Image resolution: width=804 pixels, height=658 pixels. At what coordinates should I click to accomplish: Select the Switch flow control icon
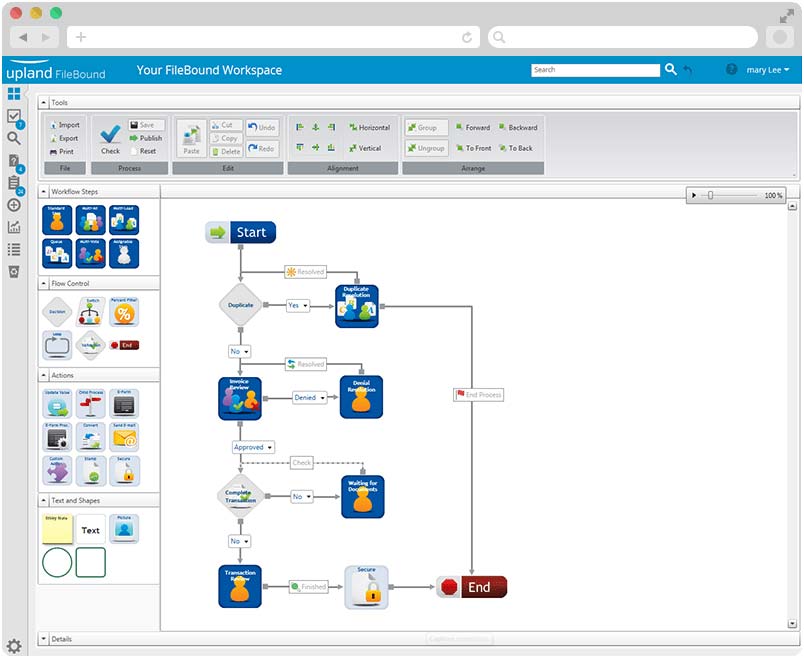point(90,312)
